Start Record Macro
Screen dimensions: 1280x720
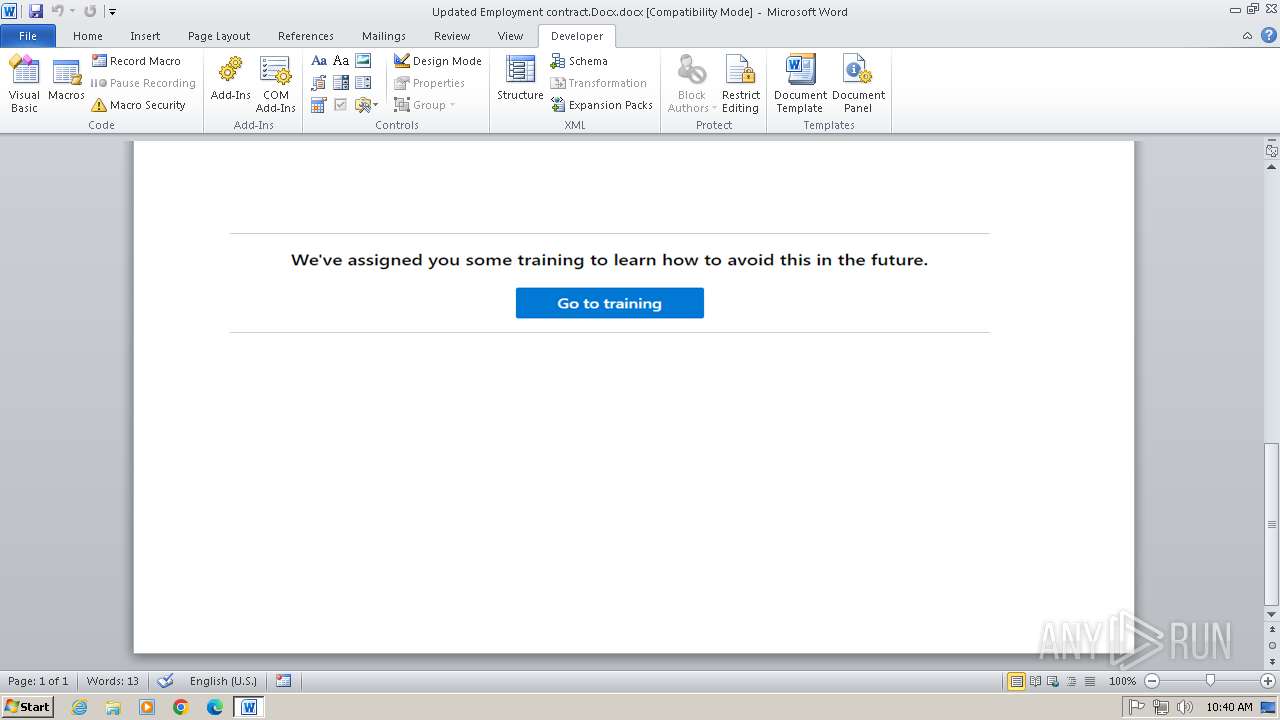pyautogui.click(x=137, y=61)
